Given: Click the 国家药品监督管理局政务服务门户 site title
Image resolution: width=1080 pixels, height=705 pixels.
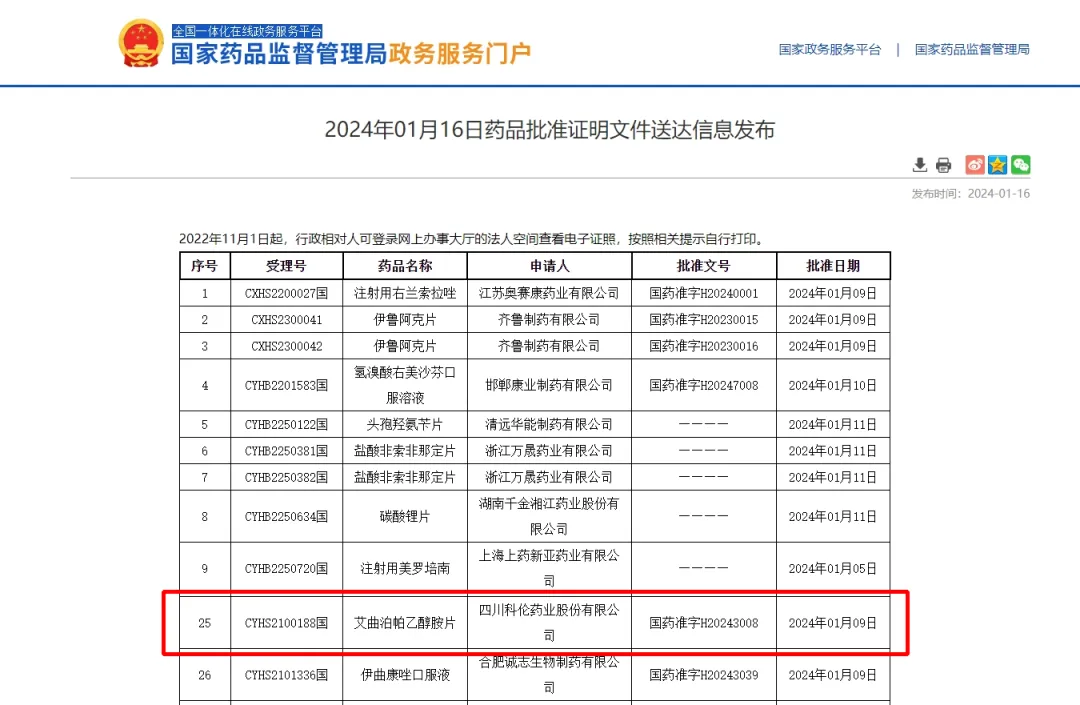Looking at the screenshot, I should pyautogui.click(x=351, y=53).
